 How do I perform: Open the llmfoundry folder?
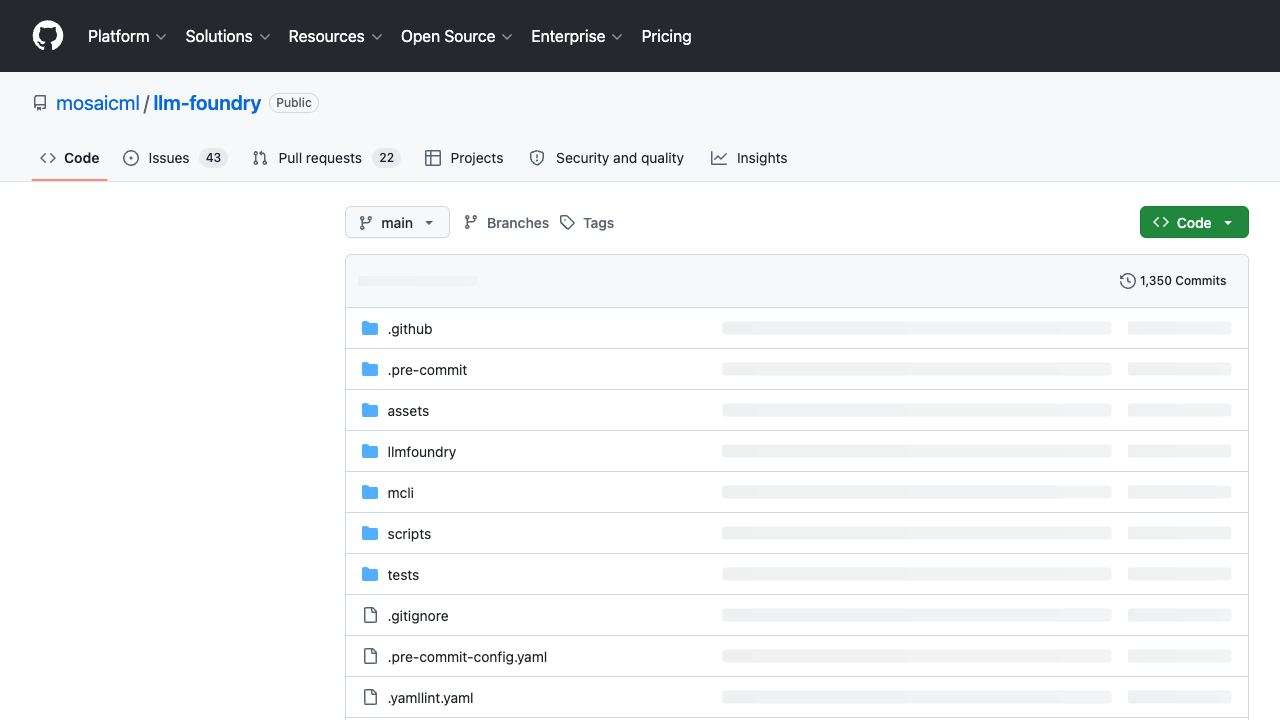point(422,452)
